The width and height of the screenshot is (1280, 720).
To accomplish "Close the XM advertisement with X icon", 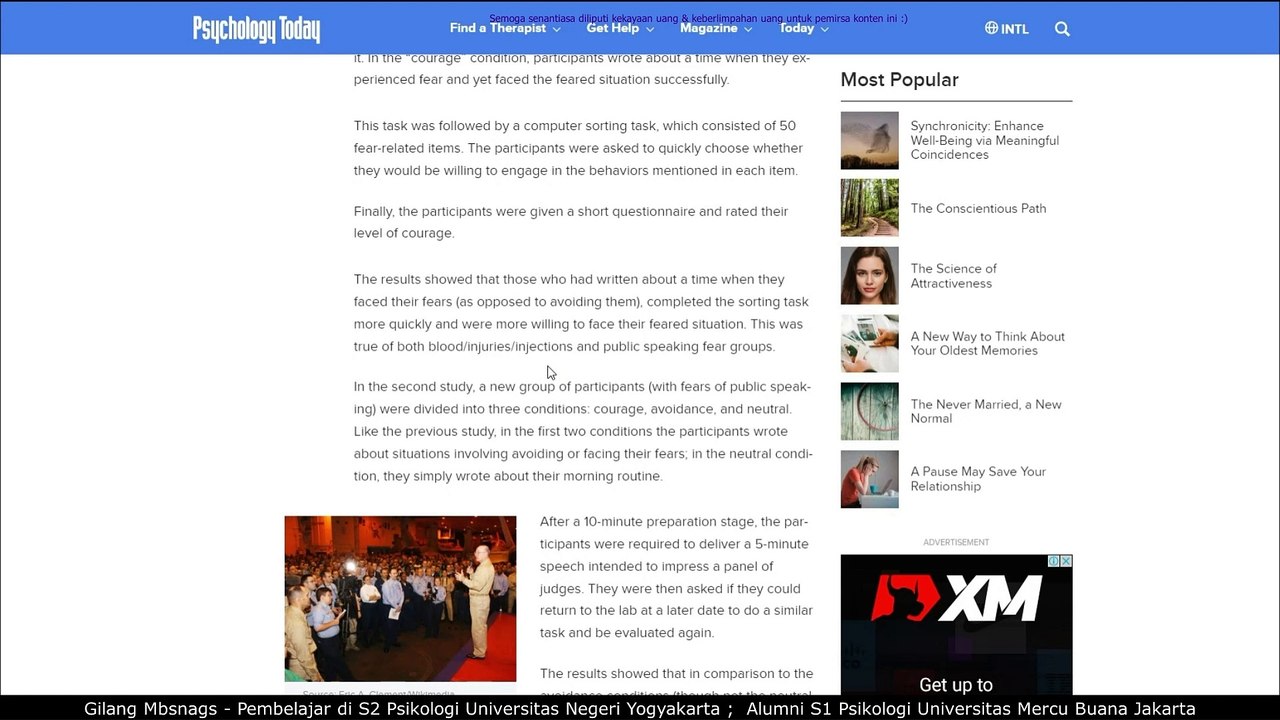I will point(1066,561).
